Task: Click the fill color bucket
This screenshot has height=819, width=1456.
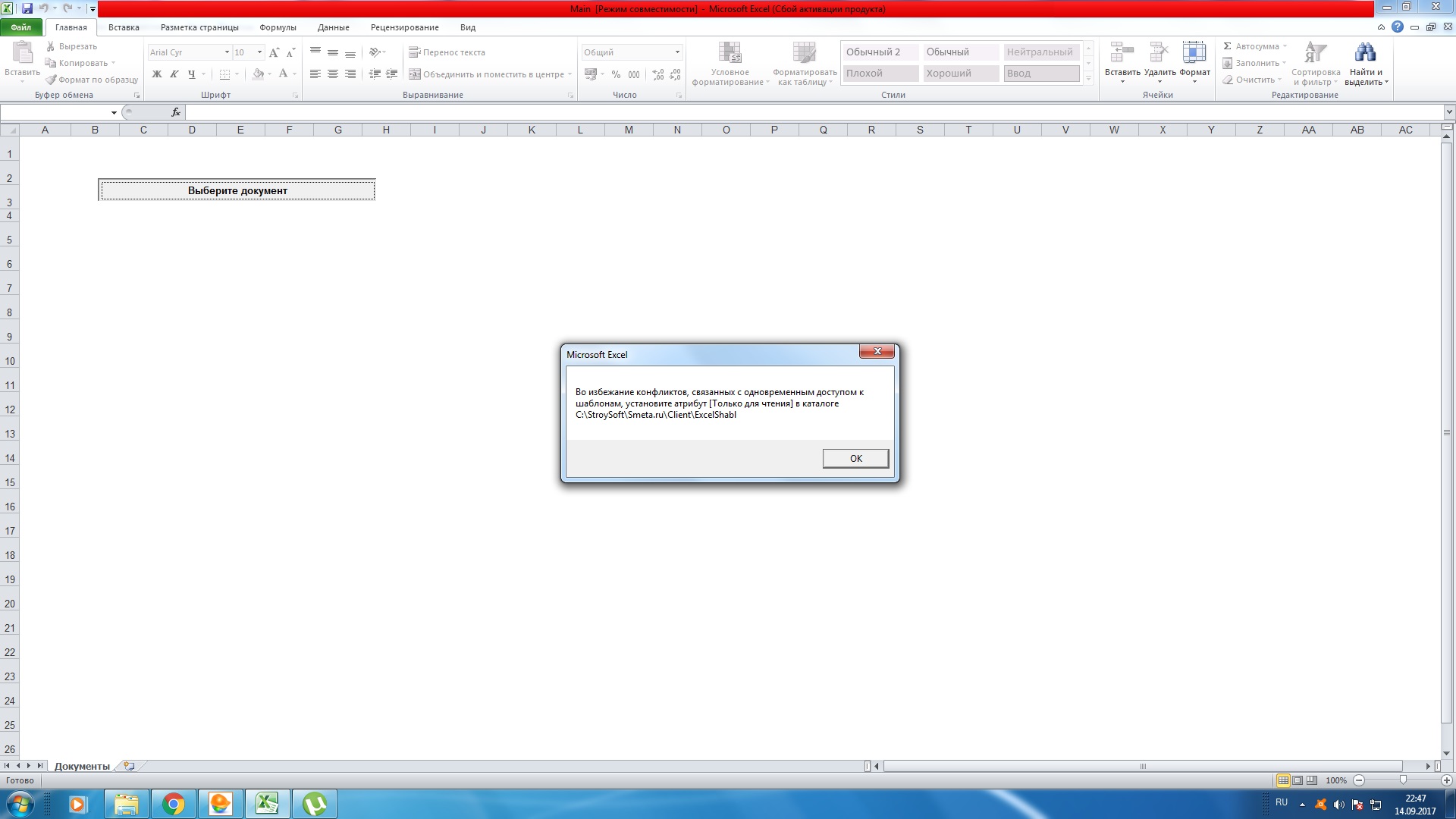Action: (259, 74)
